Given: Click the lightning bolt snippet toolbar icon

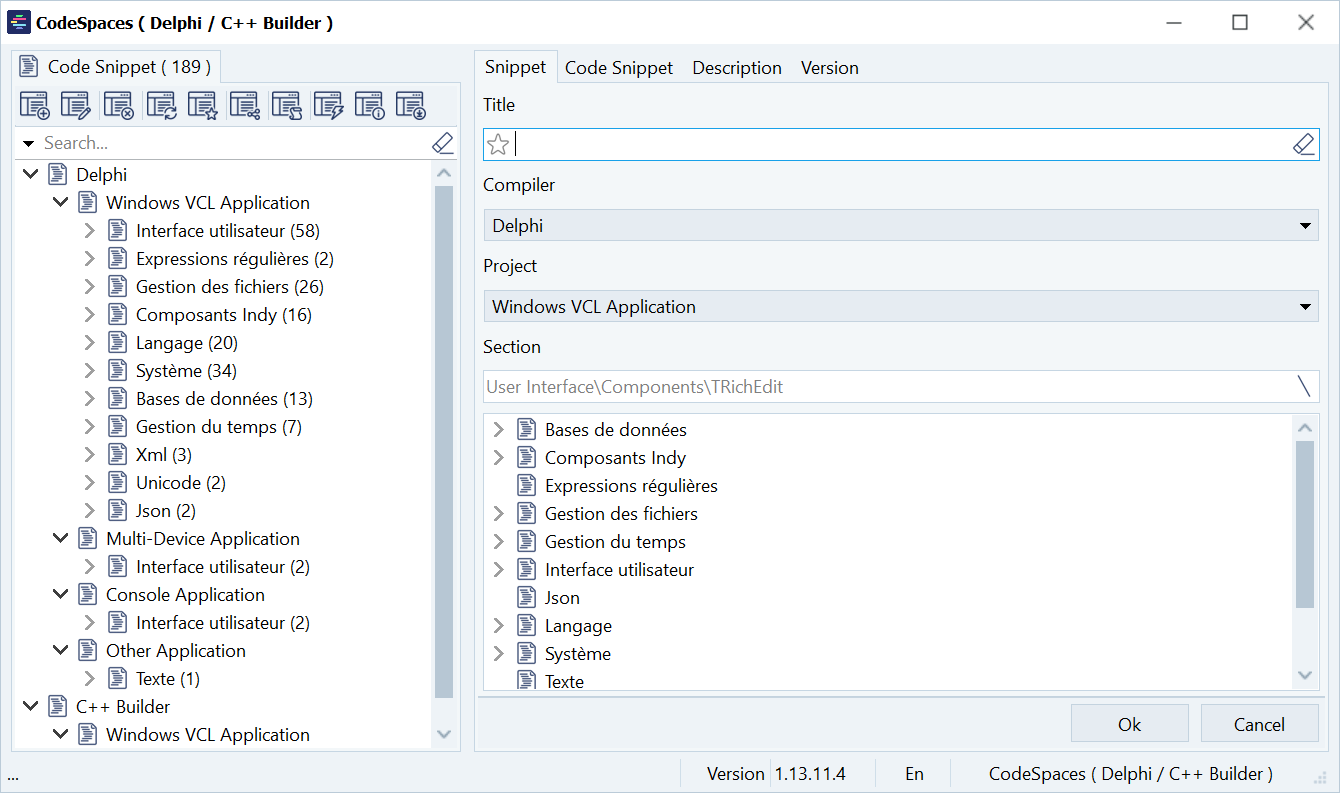Looking at the screenshot, I should pos(328,105).
